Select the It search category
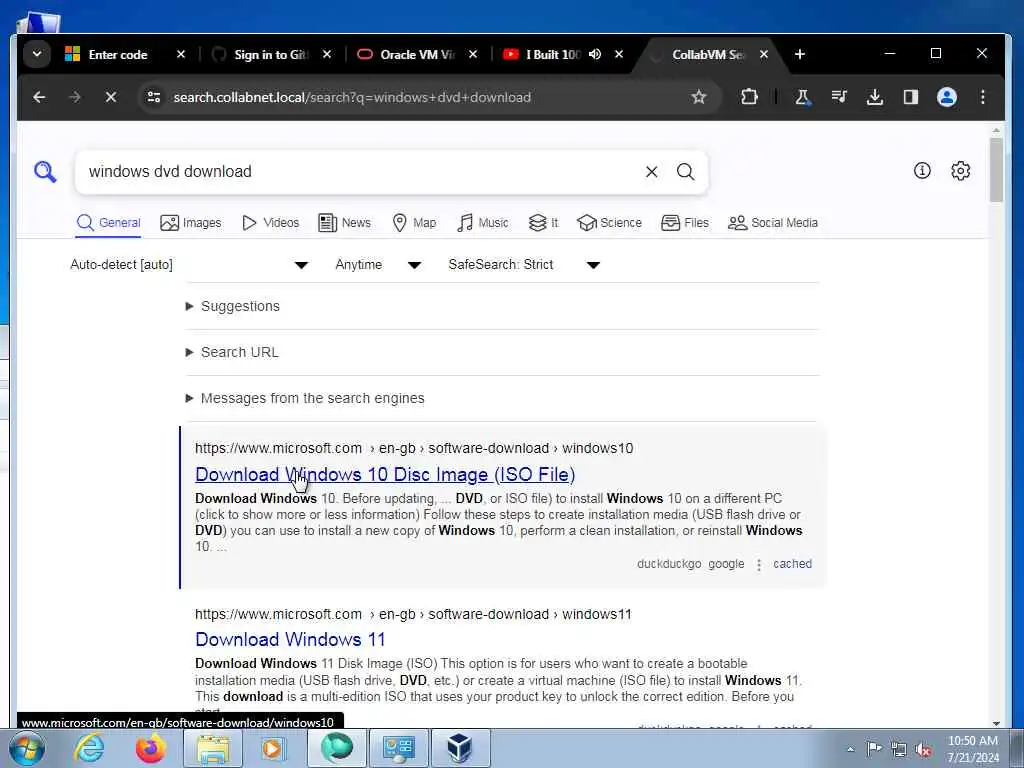 tap(543, 223)
